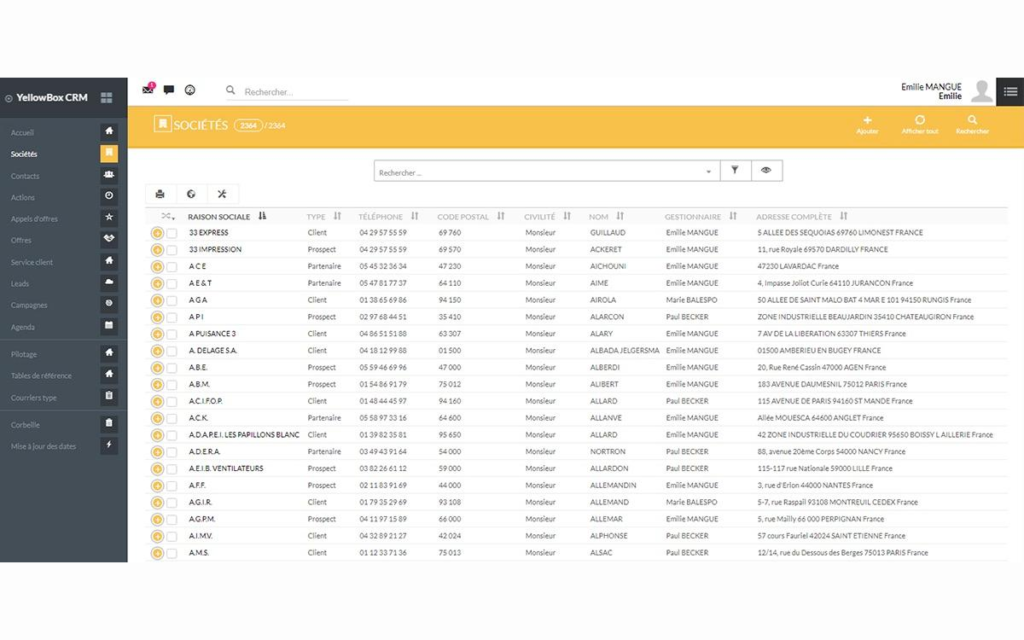Click the 2364 record count badge
This screenshot has width=1024, height=640.
click(x=248, y=125)
